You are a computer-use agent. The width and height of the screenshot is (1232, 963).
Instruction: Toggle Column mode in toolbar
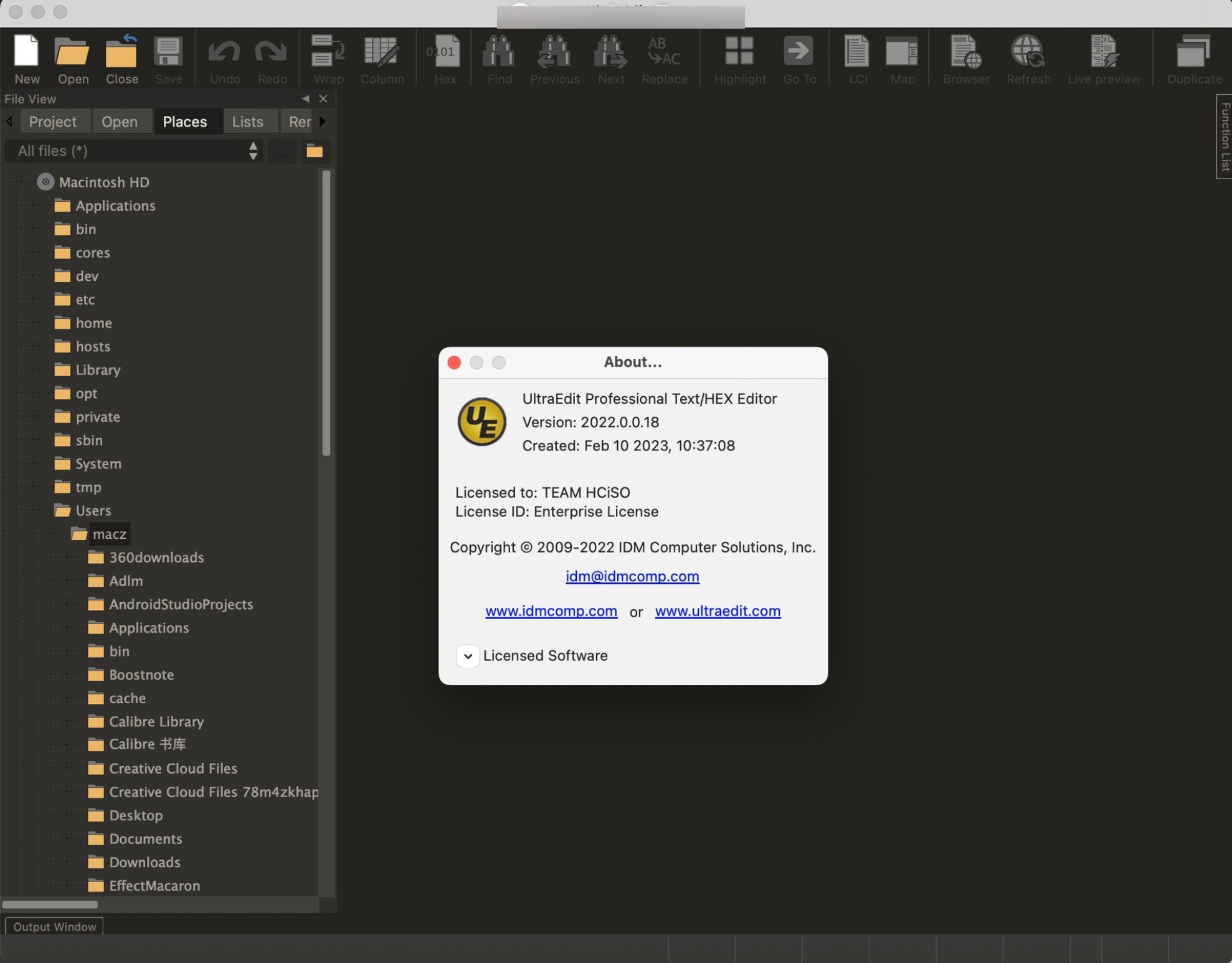pyautogui.click(x=382, y=59)
